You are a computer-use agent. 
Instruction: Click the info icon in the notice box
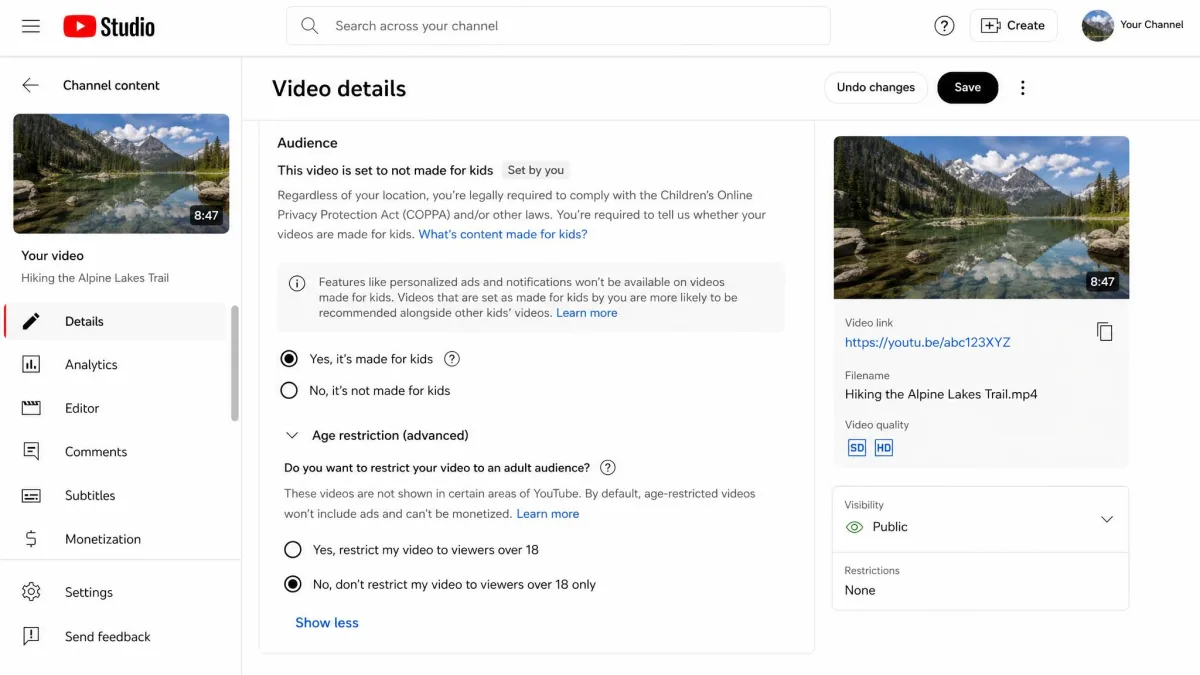(297, 283)
